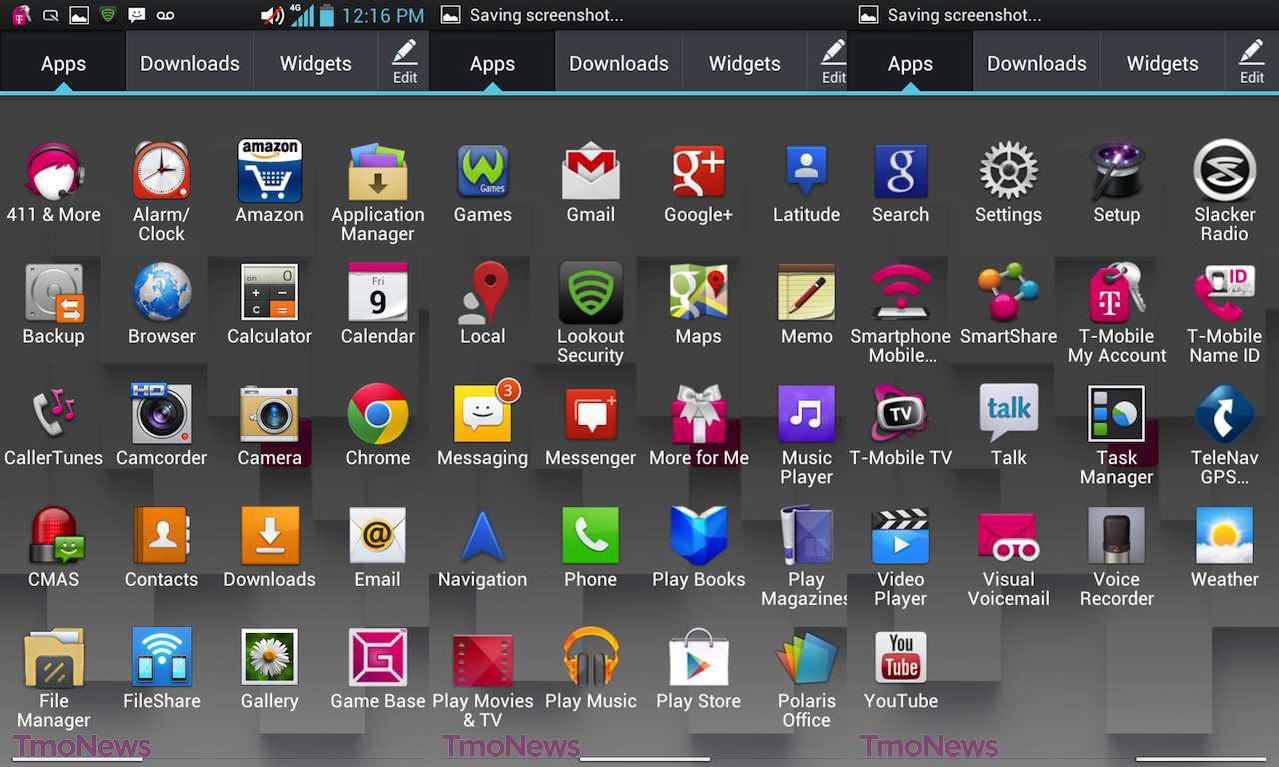
Task: Open the Settings gear app
Action: click(x=1008, y=172)
